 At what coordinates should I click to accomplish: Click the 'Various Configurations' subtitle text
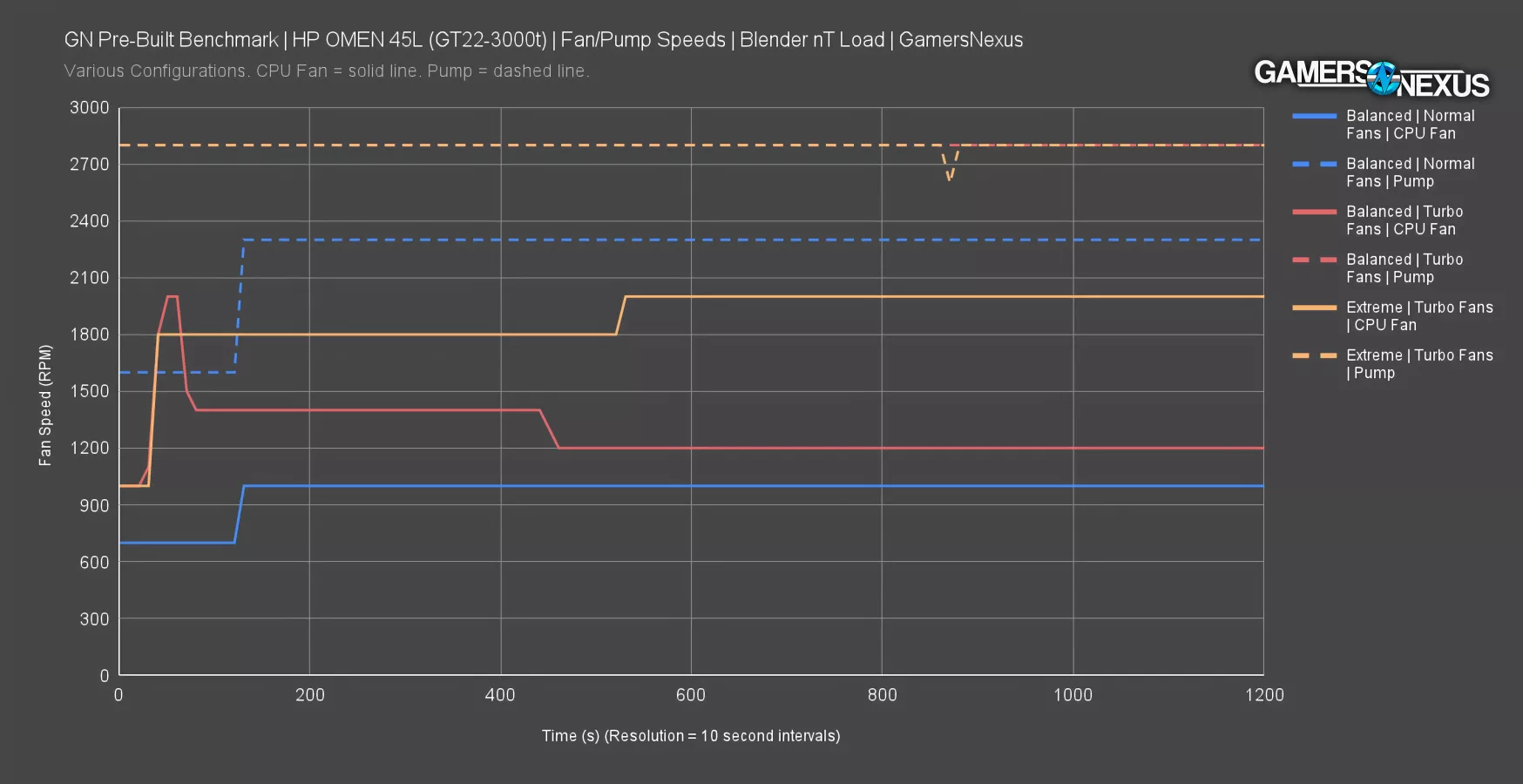tap(327, 71)
